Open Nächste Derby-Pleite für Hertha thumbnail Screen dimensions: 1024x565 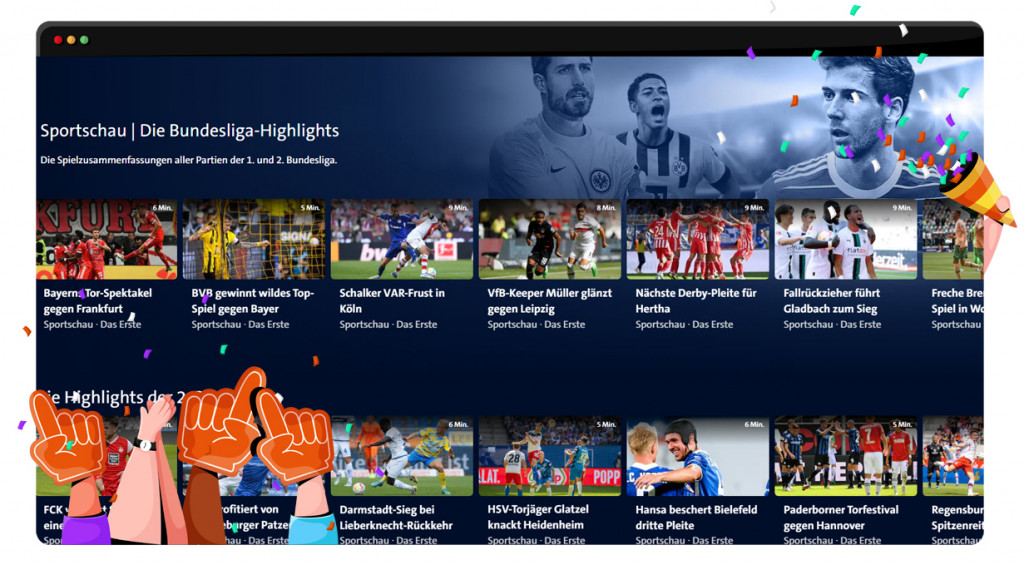697,239
